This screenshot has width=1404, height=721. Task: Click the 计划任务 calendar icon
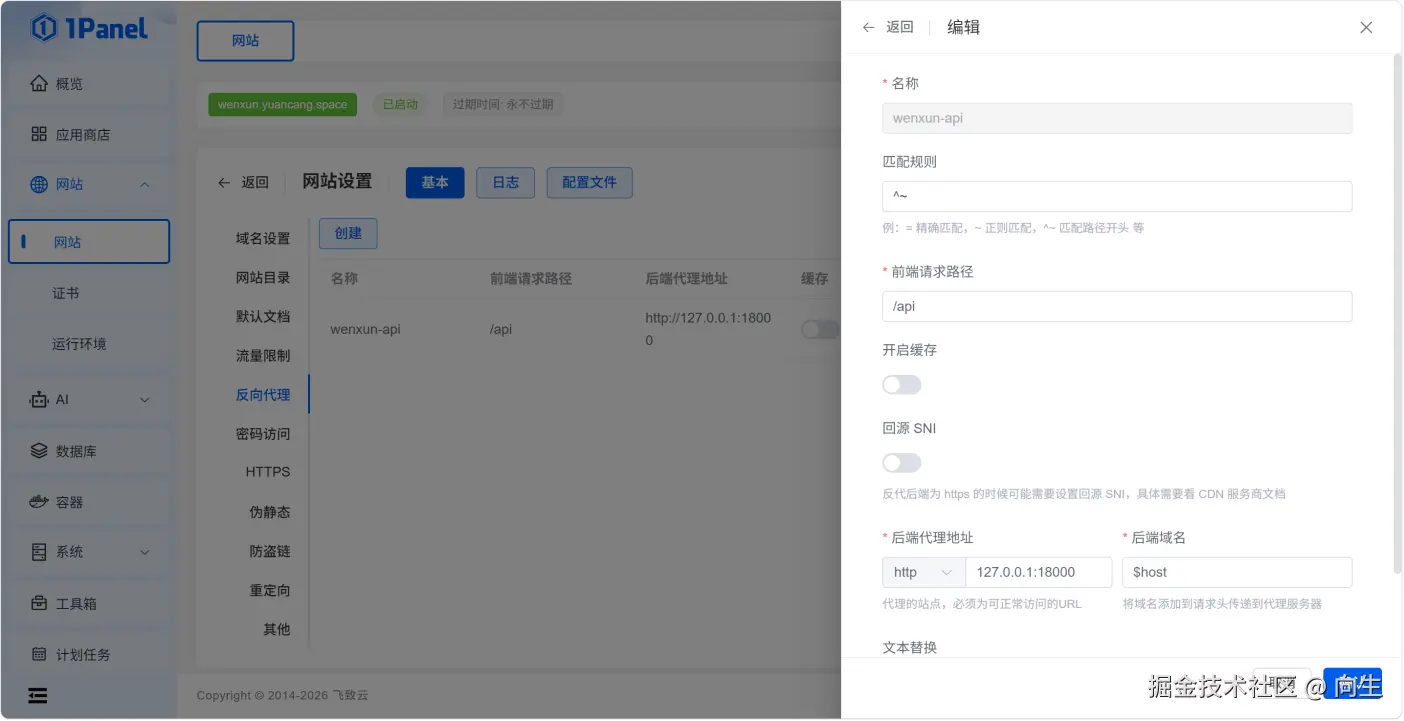[39, 654]
